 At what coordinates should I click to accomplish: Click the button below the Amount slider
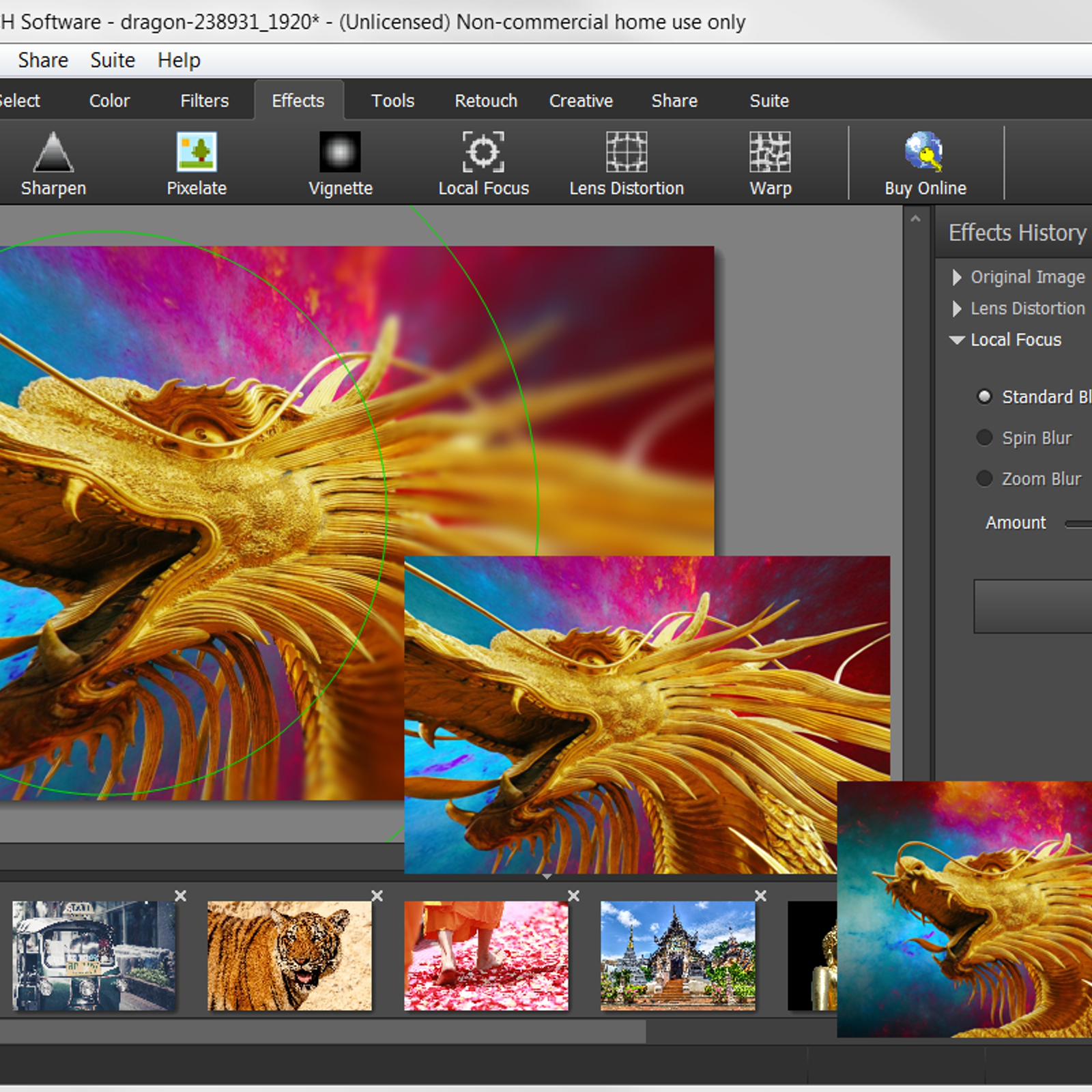click(x=1033, y=606)
